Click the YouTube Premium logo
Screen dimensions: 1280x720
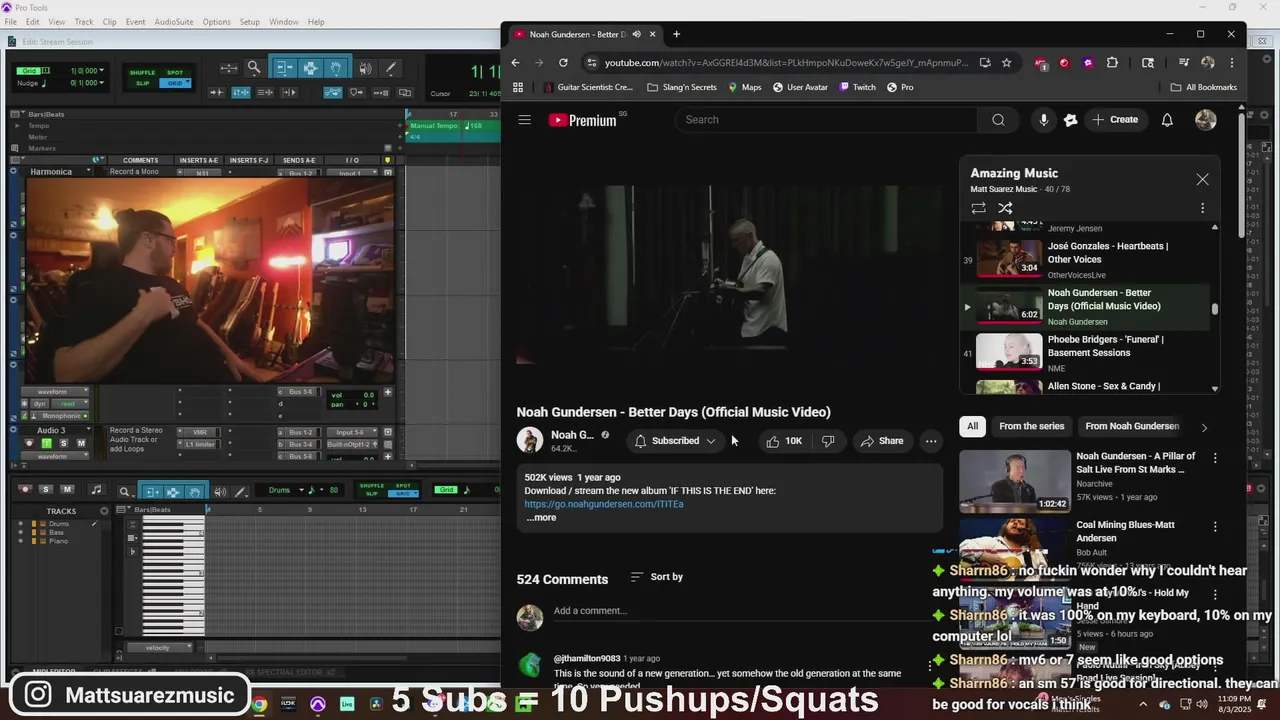point(582,120)
